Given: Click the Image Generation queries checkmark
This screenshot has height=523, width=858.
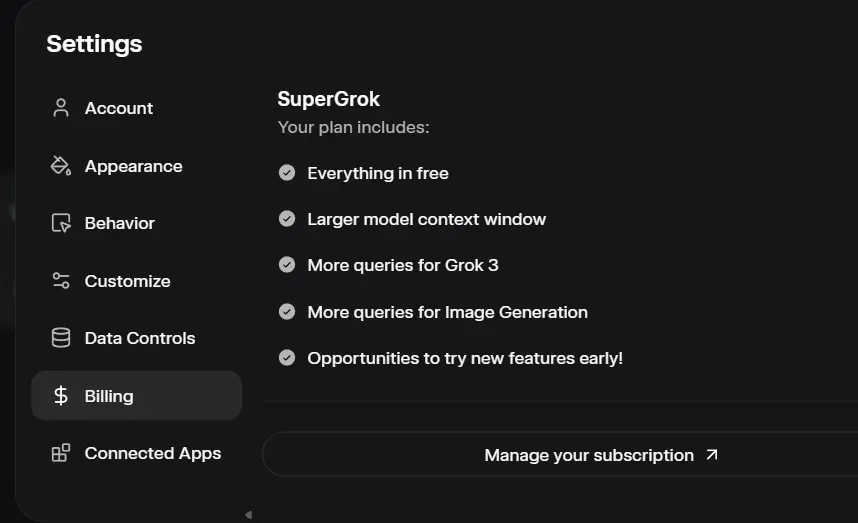Looking at the screenshot, I should pos(287,312).
